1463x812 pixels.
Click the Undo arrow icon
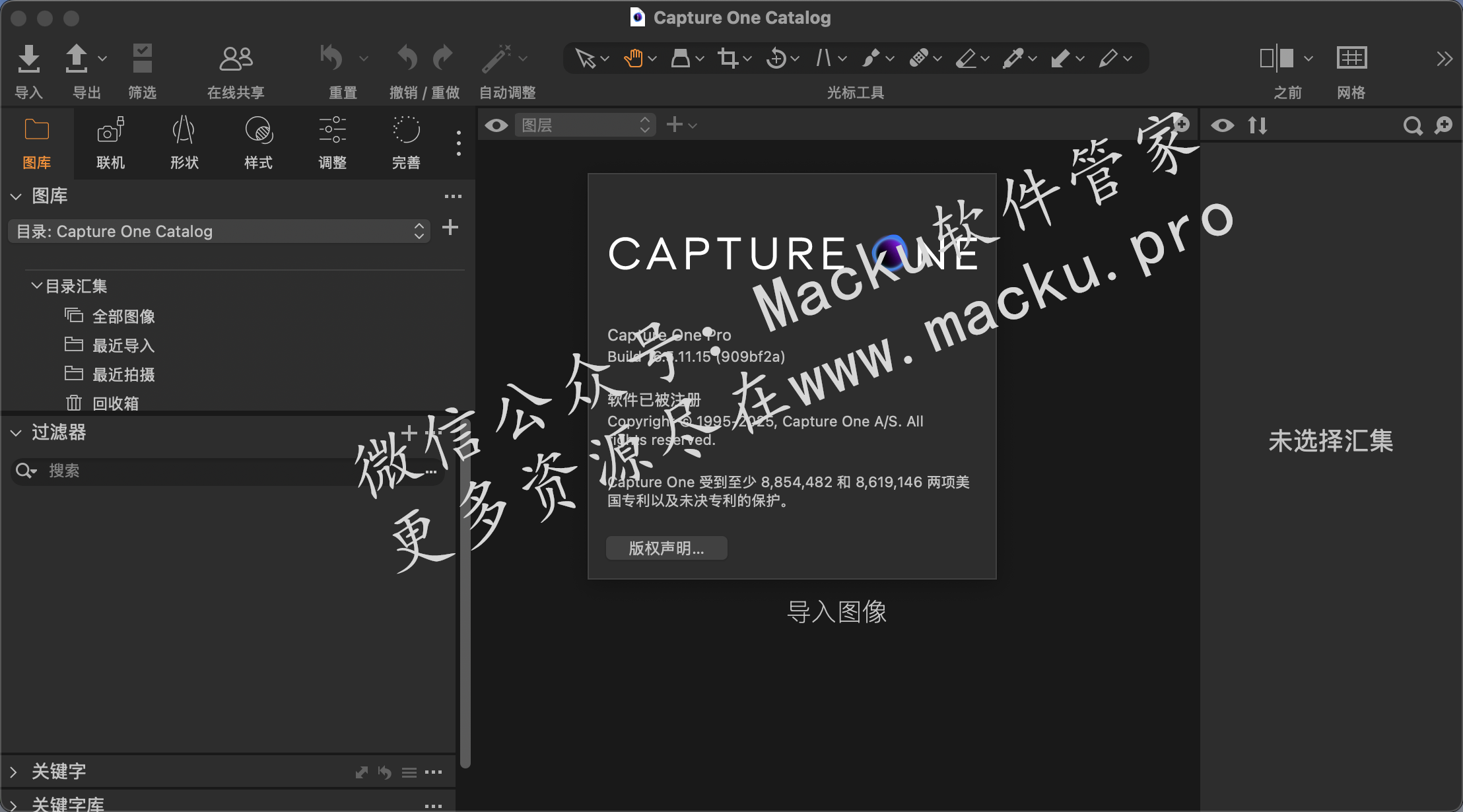point(407,58)
